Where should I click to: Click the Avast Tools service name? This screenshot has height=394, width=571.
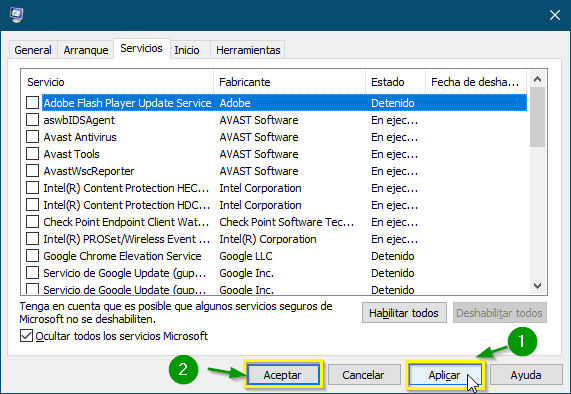(x=71, y=154)
